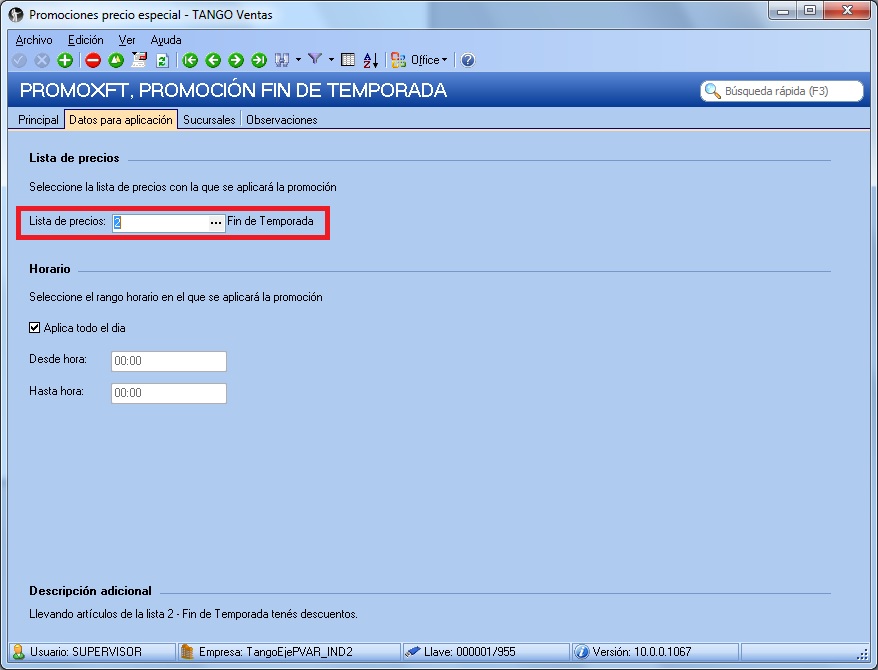Click the Fin de Temporada list name
The width and height of the screenshot is (878, 670).
[270, 221]
